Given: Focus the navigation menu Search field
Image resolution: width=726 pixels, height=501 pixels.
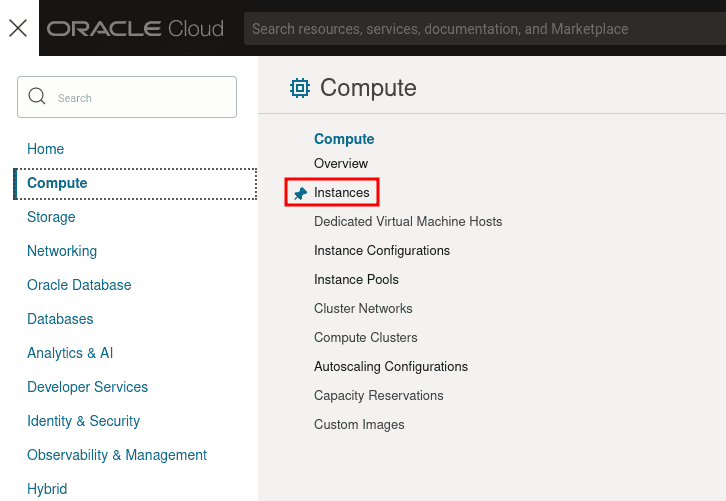Looking at the screenshot, I should pyautogui.click(x=127, y=97).
